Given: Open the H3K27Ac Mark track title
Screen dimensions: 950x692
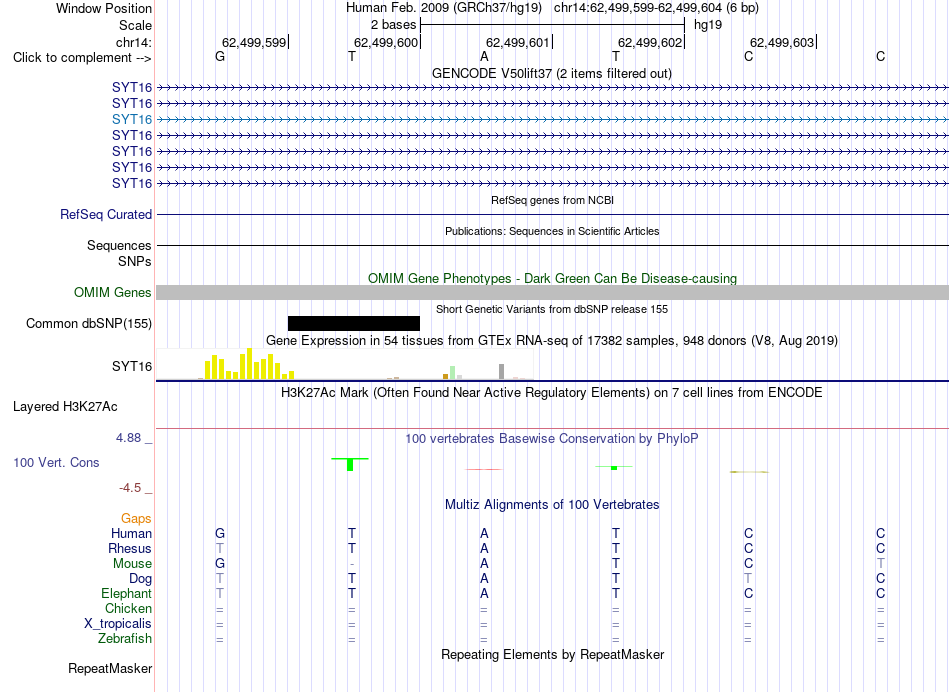Looking at the screenshot, I should 551,393.
